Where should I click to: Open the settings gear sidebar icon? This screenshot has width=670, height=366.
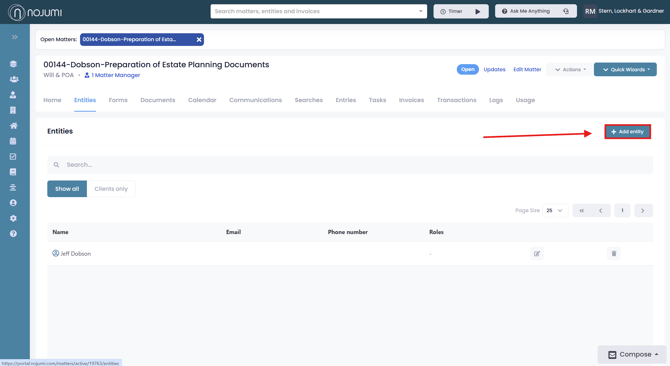pyautogui.click(x=13, y=218)
